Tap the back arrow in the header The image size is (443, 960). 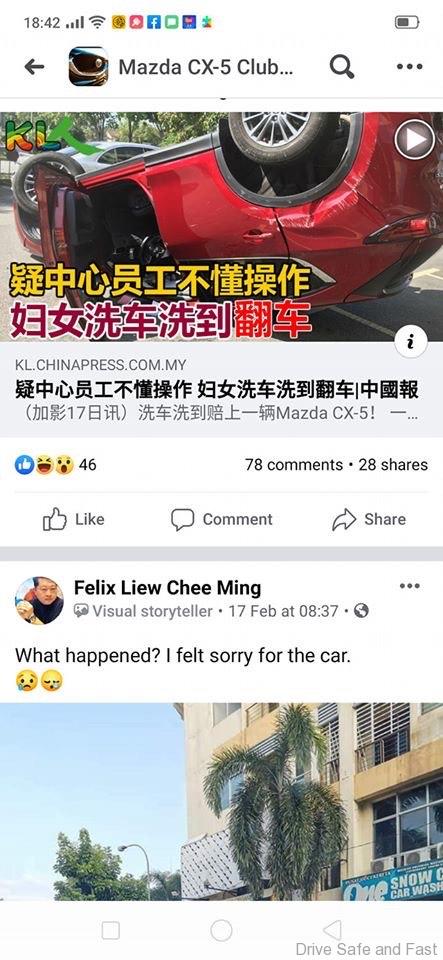tap(34, 67)
